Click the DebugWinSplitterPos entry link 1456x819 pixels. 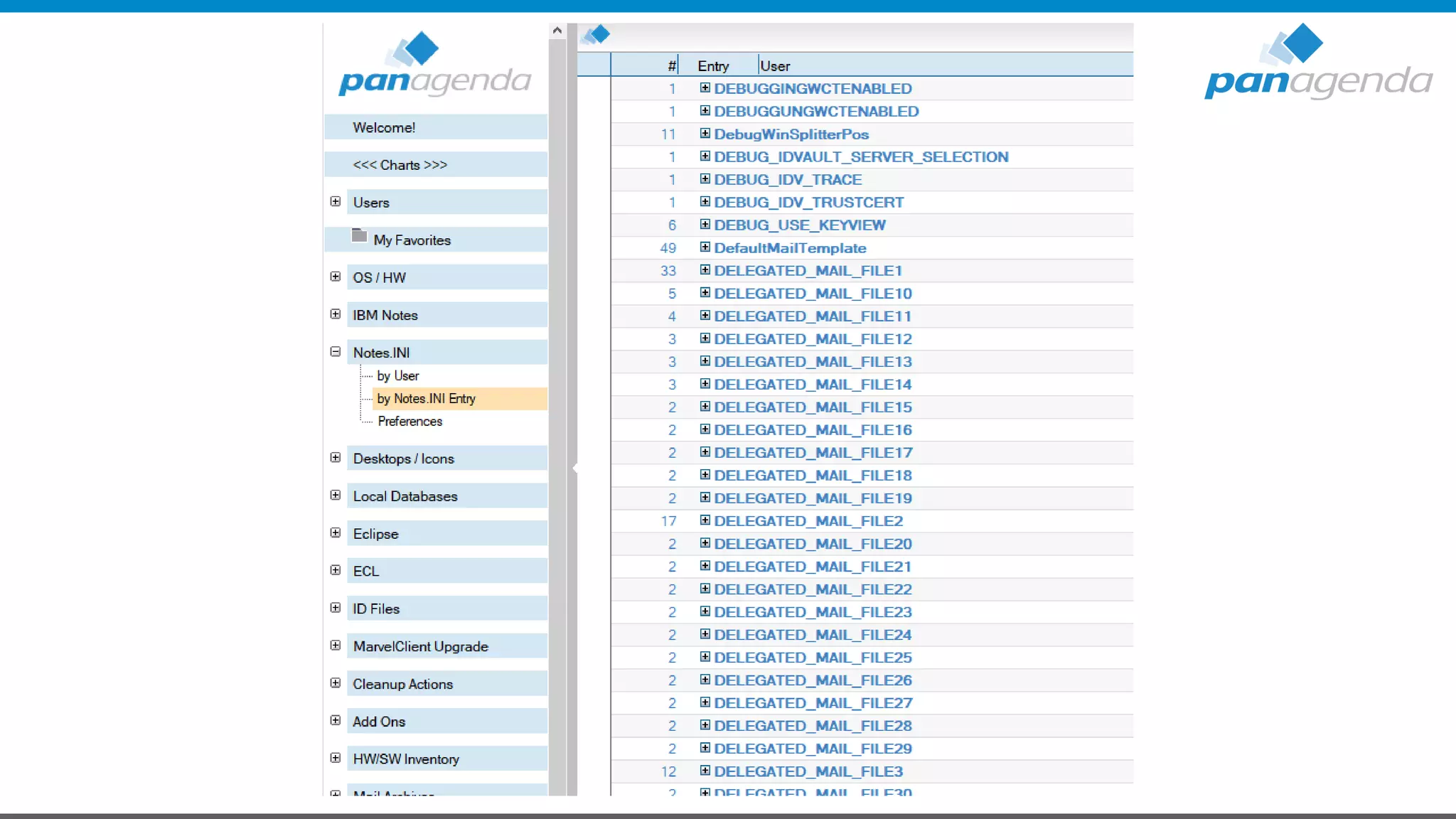point(791,134)
